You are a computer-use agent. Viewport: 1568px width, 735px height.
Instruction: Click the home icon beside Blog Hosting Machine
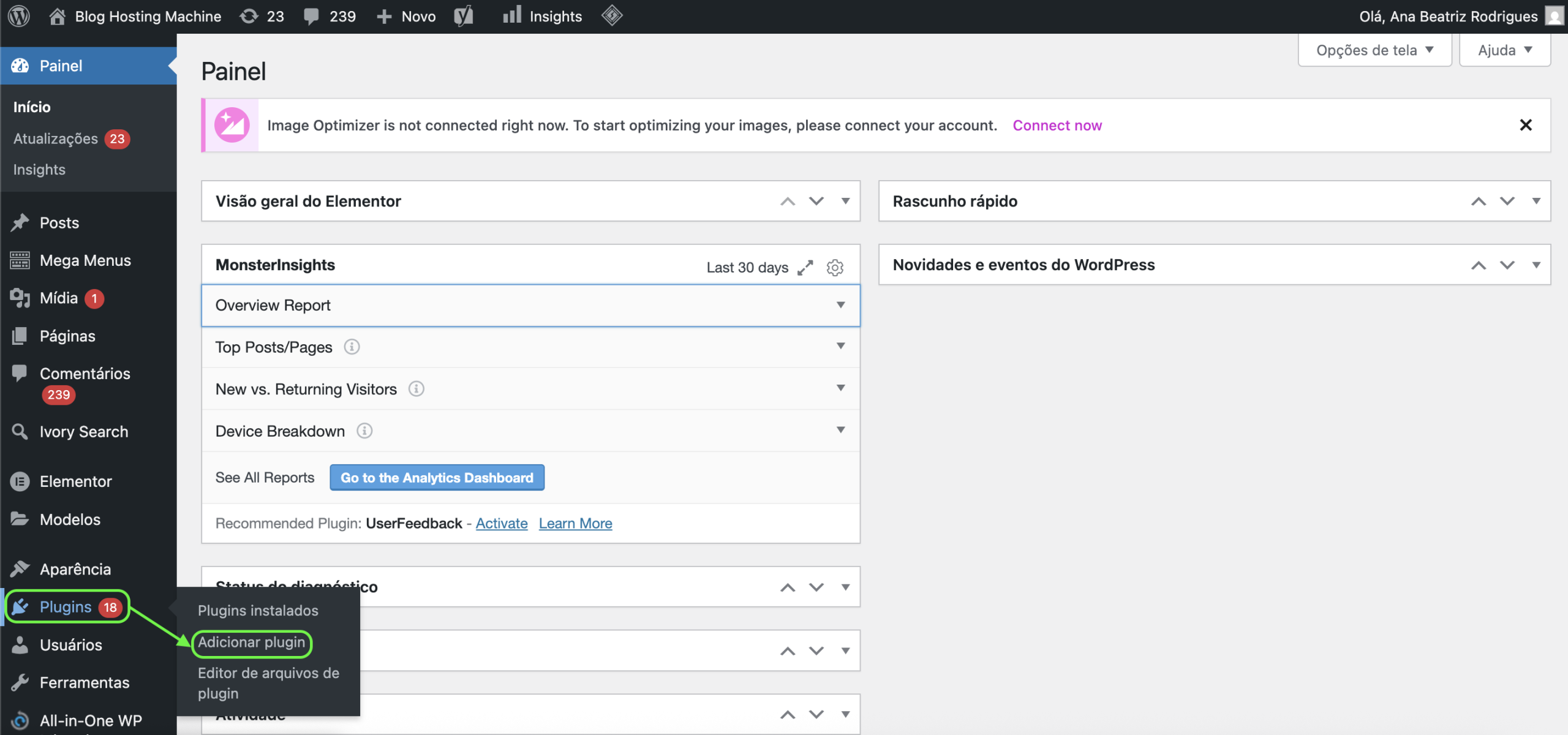coord(57,16)
